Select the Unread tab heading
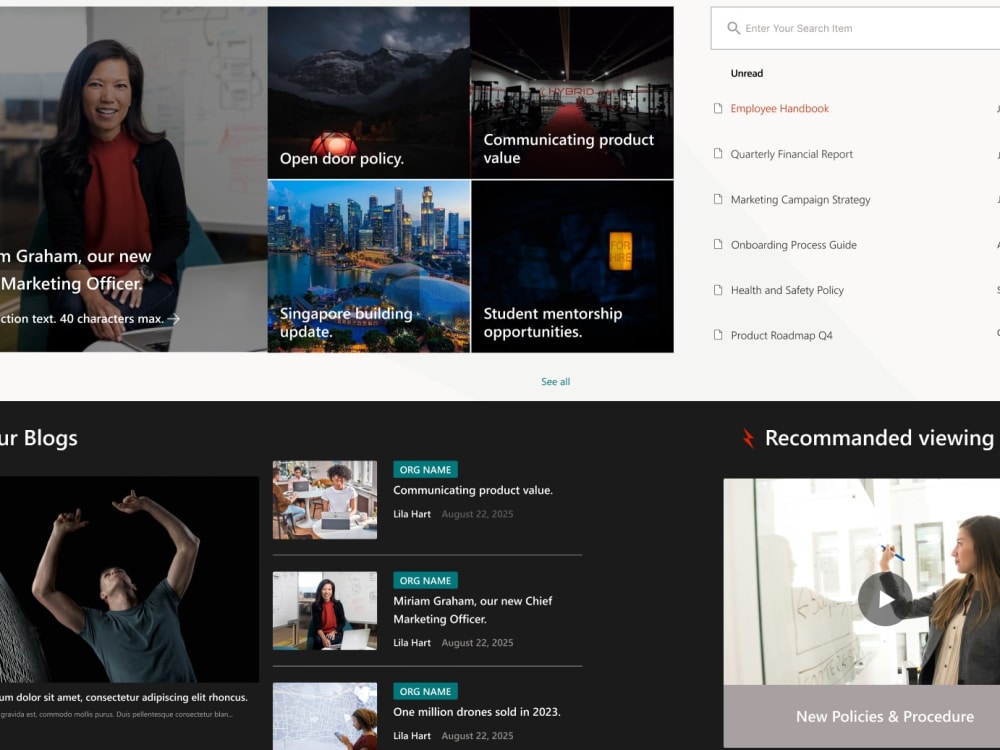 click(747, 73)
